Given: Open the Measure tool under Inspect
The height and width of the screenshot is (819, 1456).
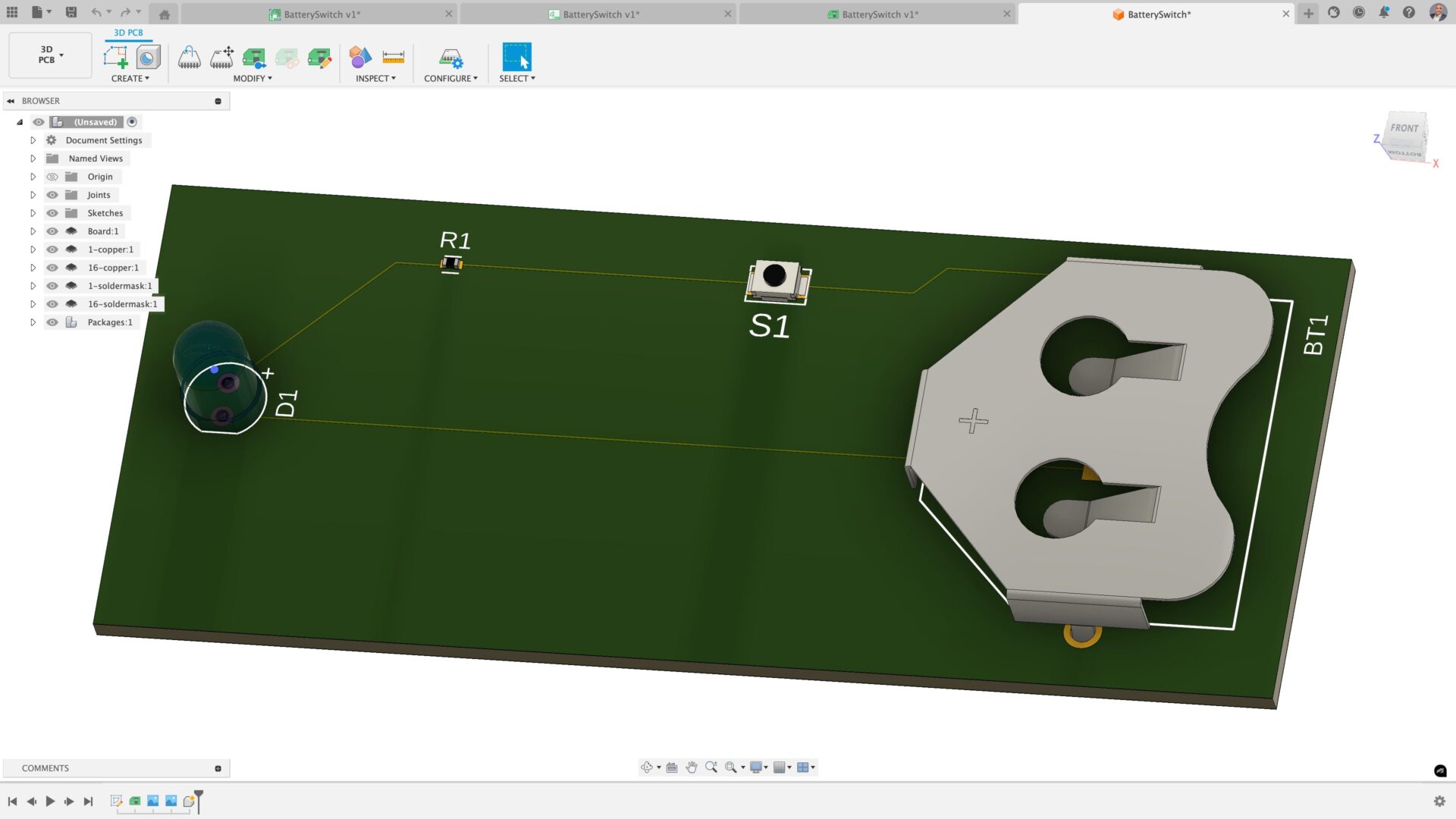Looking at the screenshot, I should tap(394, 57).
